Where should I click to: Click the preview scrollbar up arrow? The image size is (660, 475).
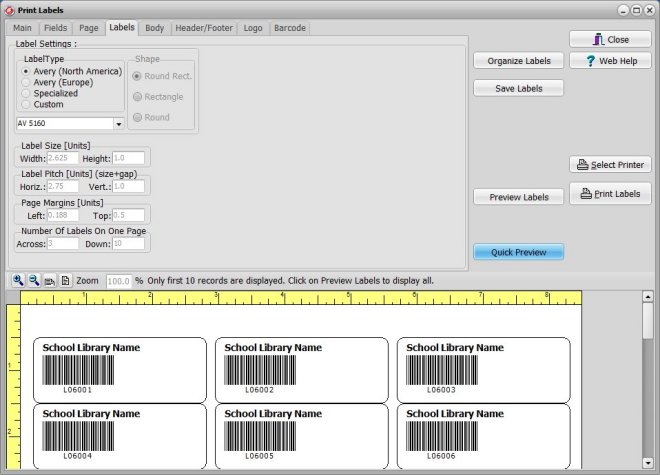(648, 296)
